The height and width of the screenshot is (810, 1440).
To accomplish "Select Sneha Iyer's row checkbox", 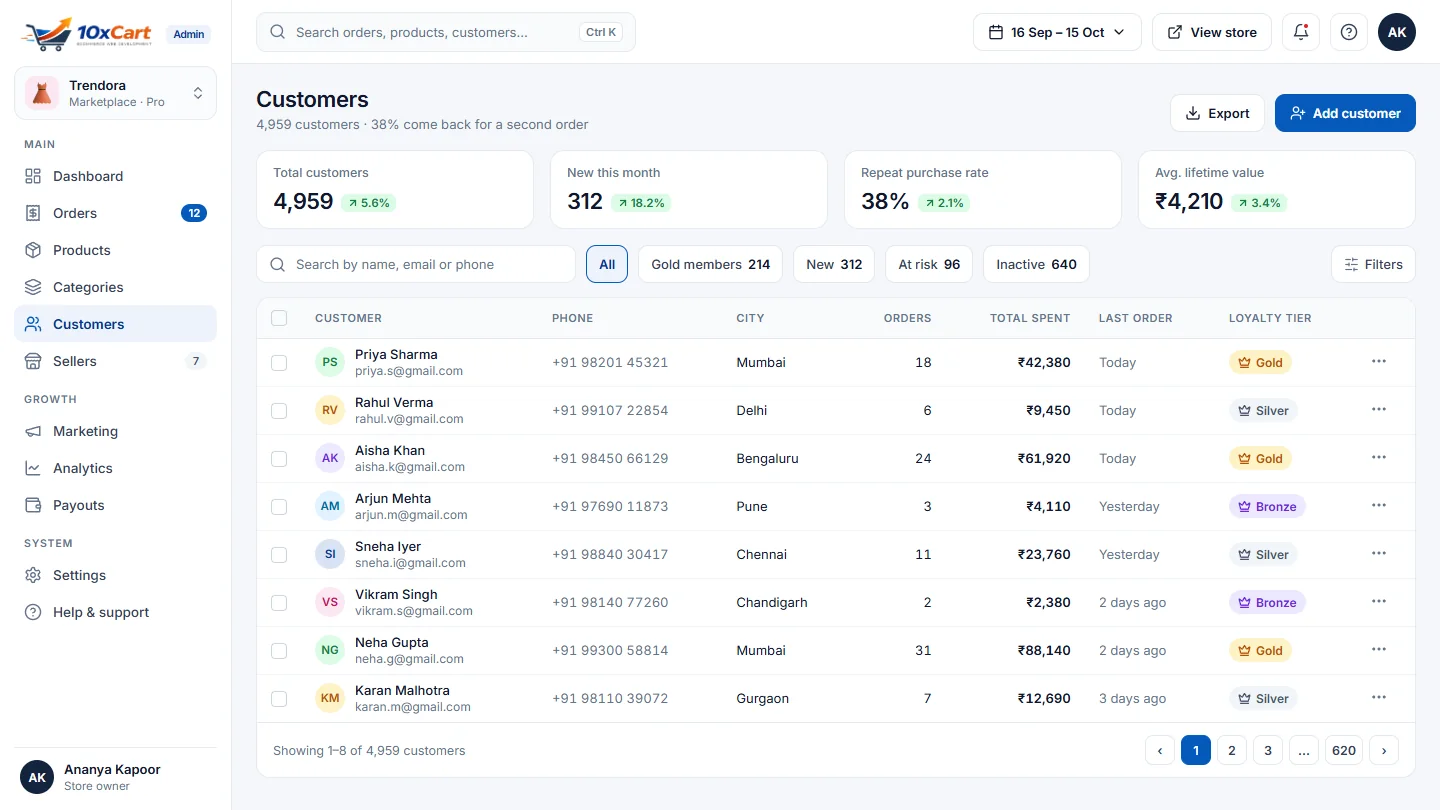I will coord(279,554).
